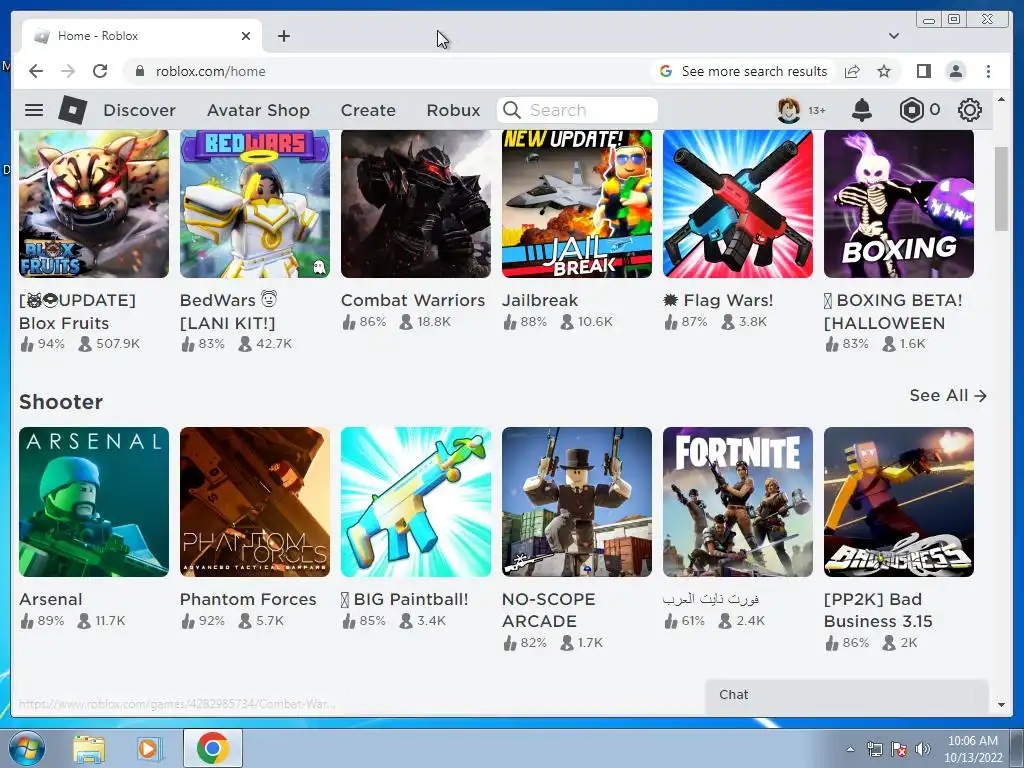The width and height of the screenshot is (1024, 768).
Task: Click the roblox.com/home address bar
Action: coord(210,71)
